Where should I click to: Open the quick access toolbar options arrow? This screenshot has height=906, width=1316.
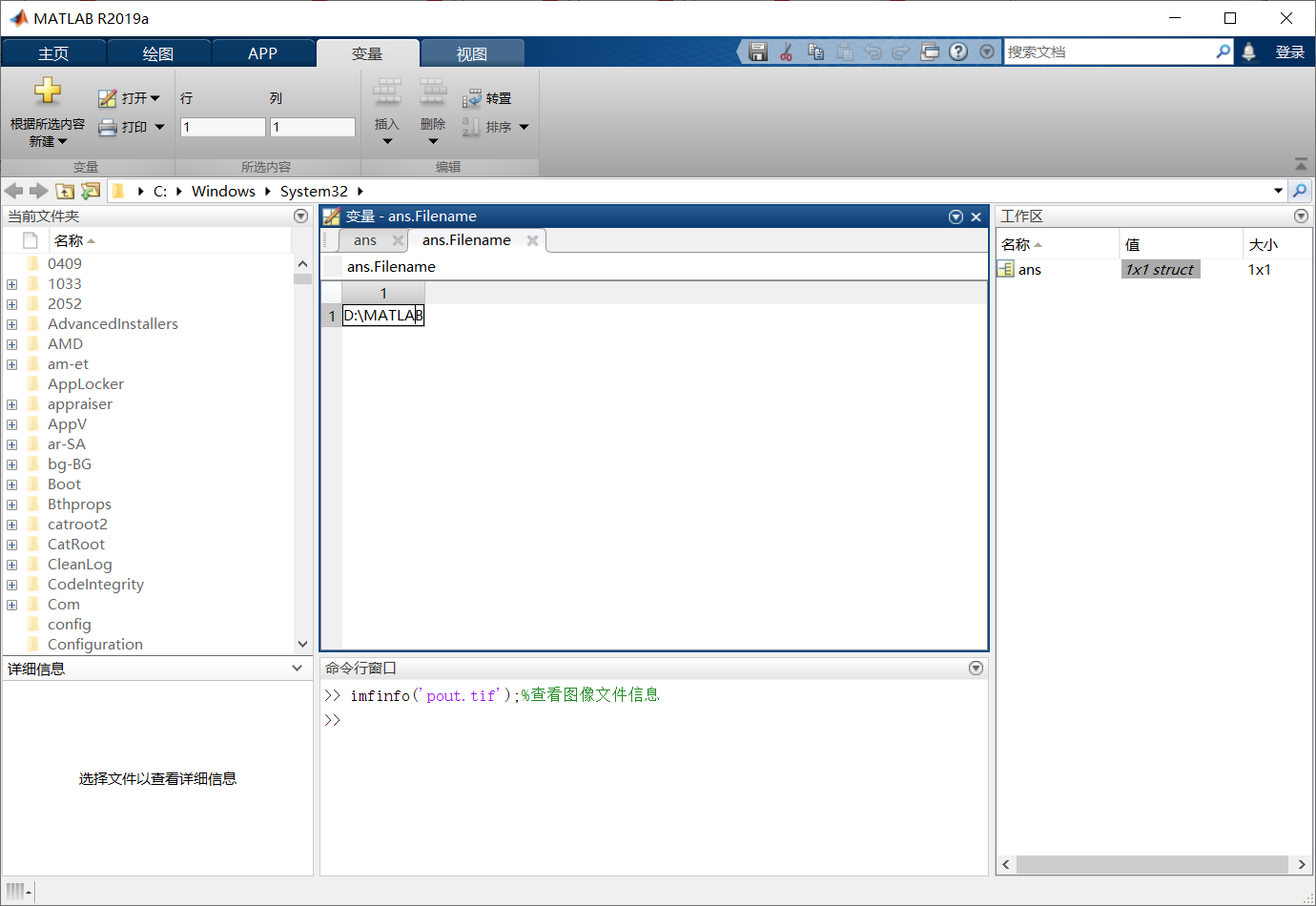(x=987, y=51)
